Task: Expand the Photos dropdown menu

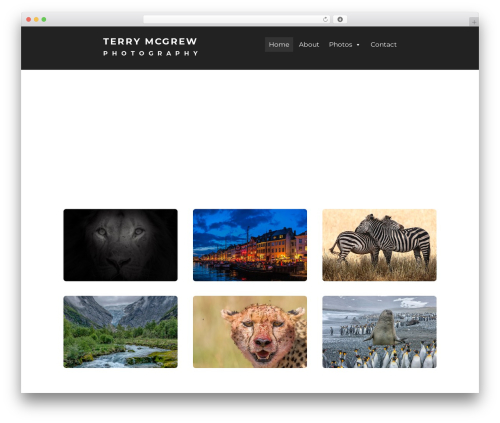Action: (x=344, y=44)
